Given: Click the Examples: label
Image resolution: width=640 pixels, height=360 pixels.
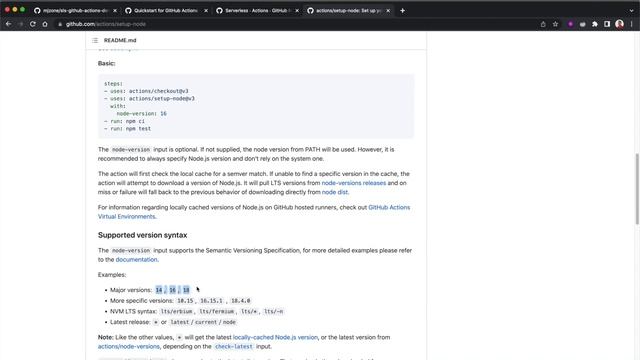Looking at the screenshot, I should [x=112, y=275].
